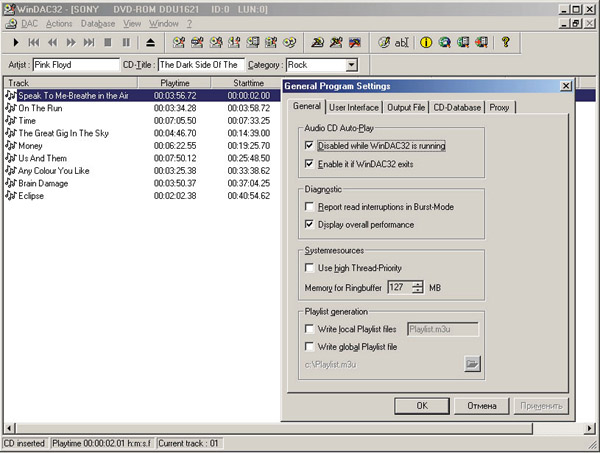Image resolution: width=600 pixels, height=453 pixels.
Task: Stop playback using the square Stop icon
Action: pos(108,42)
